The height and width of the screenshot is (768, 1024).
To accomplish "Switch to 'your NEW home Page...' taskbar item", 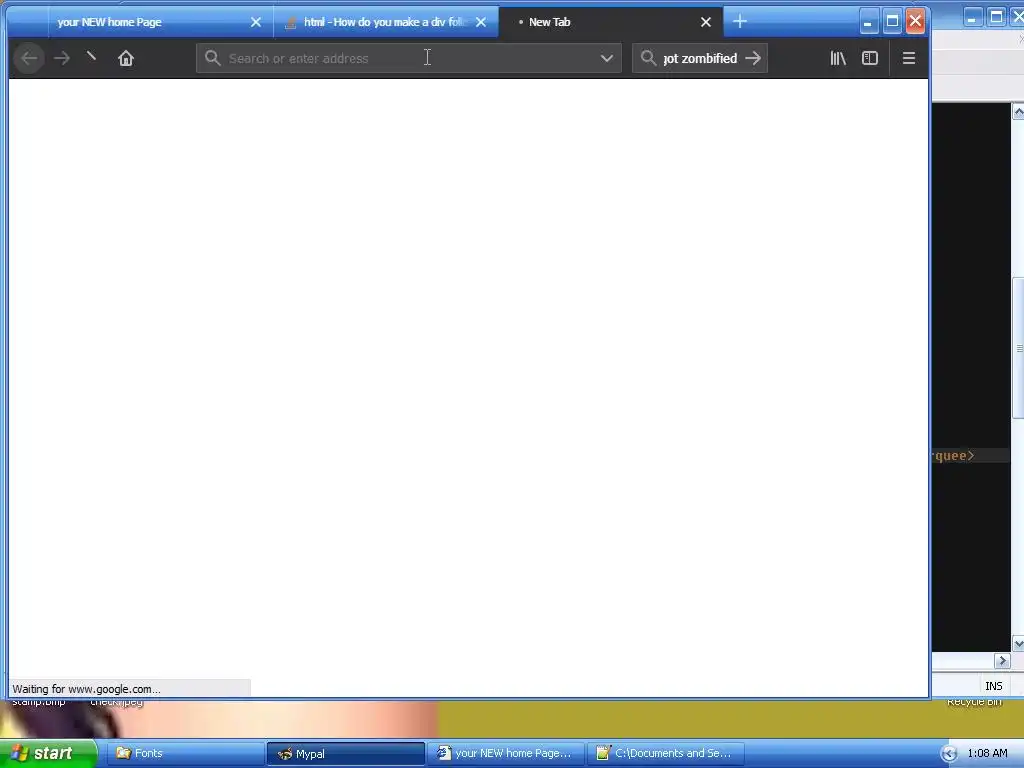I will tap(506, 754).
